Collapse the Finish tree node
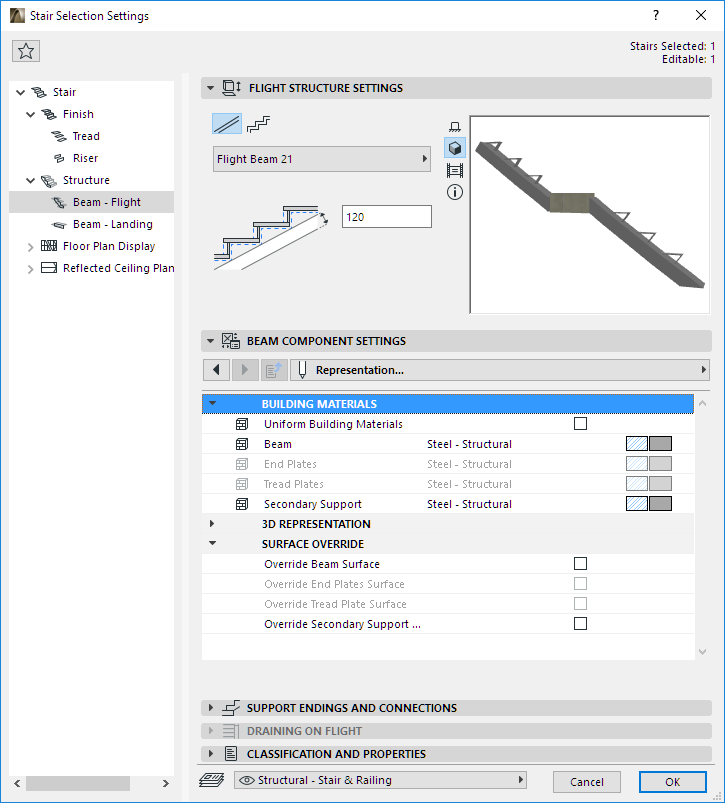 [31, 115]
